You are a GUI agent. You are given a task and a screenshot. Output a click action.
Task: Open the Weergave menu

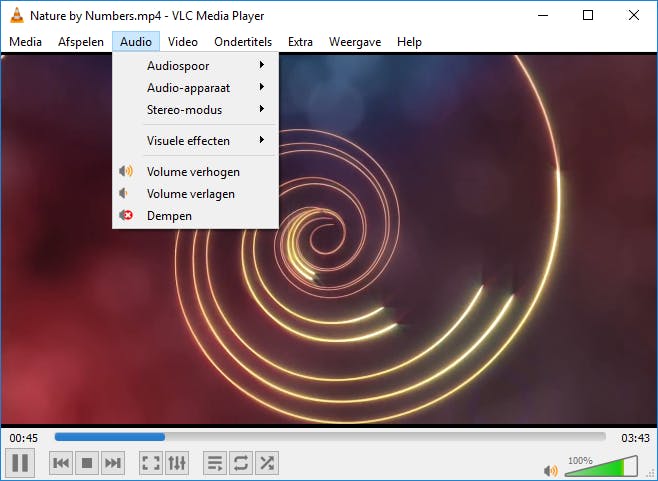point(355,42)
